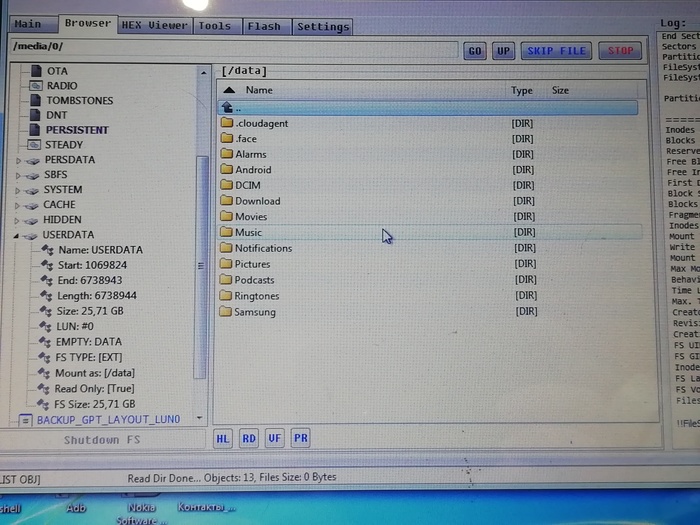Viewport: 700px width, 525px height.
Task: Click the Movies folder icon
Action: click(226, 216)
